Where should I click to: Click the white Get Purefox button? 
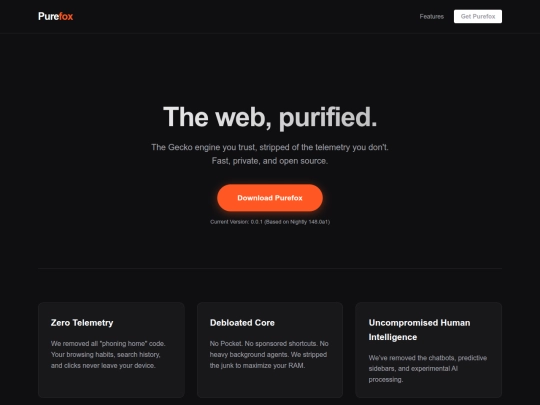click(478, 17)
